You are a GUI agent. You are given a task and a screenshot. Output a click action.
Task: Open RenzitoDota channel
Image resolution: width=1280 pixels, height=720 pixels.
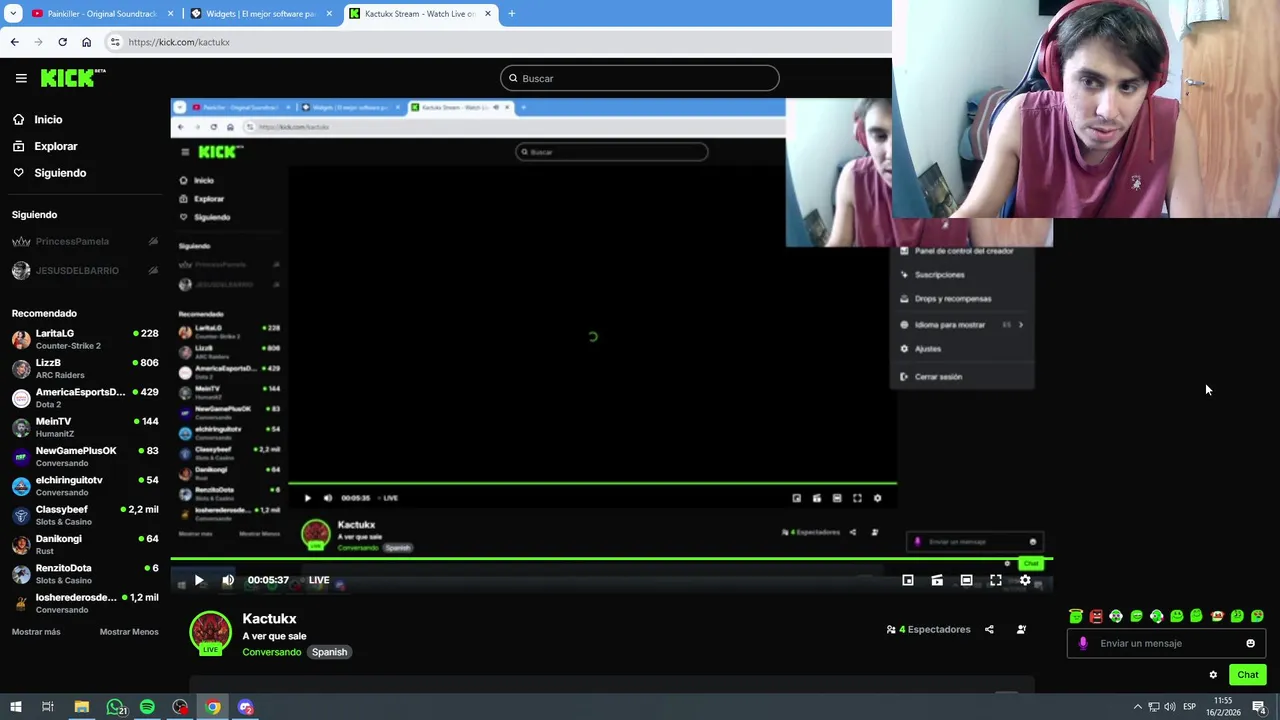[85, 574]
